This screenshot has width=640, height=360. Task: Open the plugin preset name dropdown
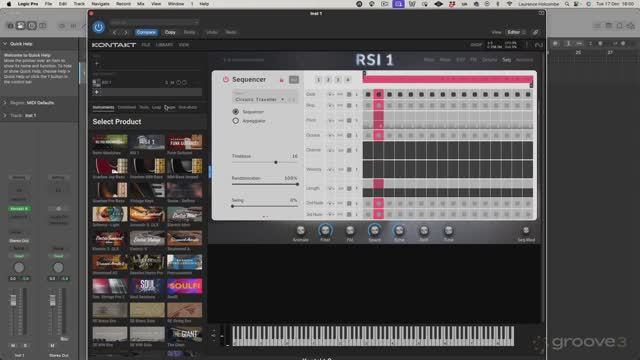[x=154, y=22]
